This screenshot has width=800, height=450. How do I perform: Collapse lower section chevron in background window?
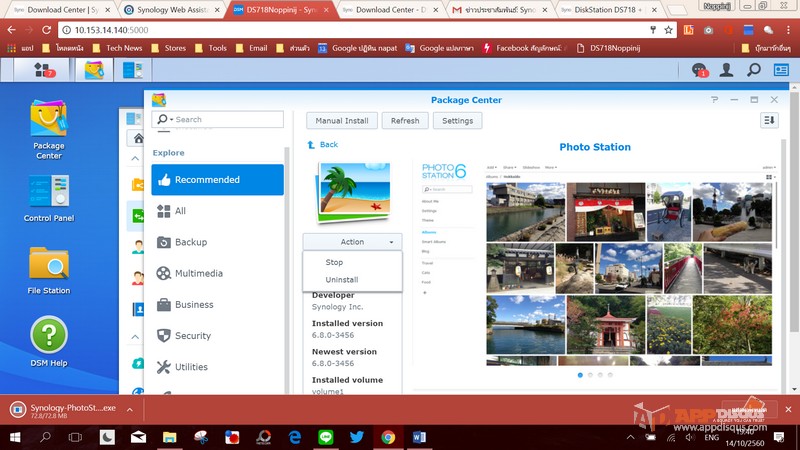(135, 337)
